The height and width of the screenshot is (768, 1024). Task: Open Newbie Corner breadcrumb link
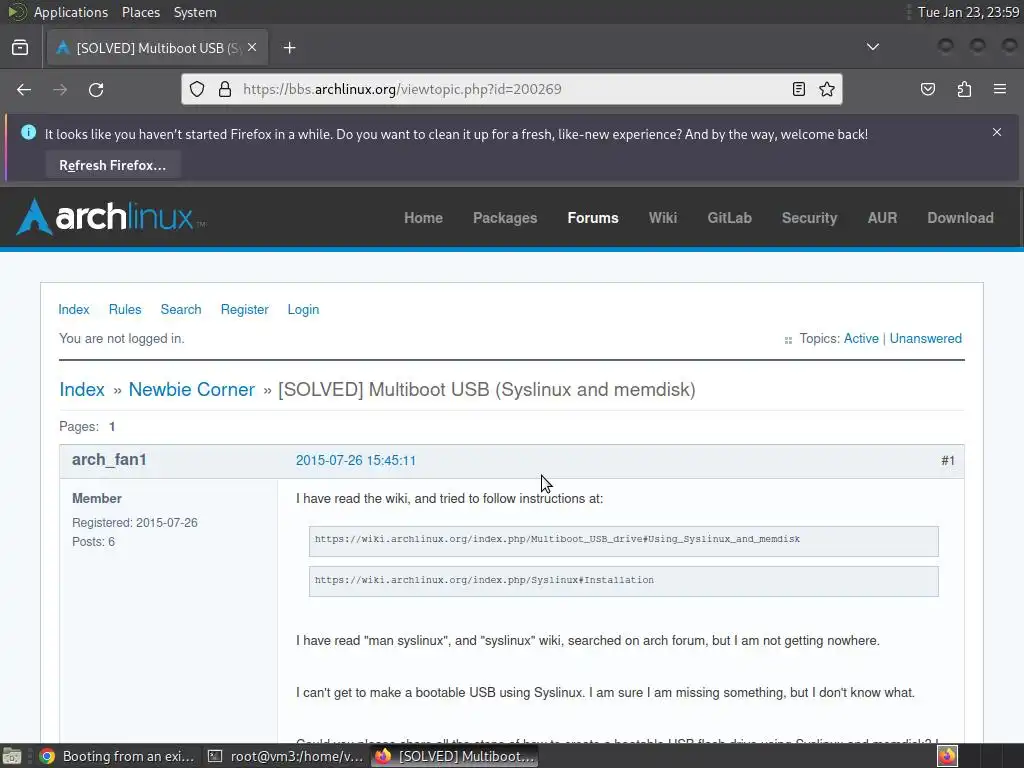(191, 389)
